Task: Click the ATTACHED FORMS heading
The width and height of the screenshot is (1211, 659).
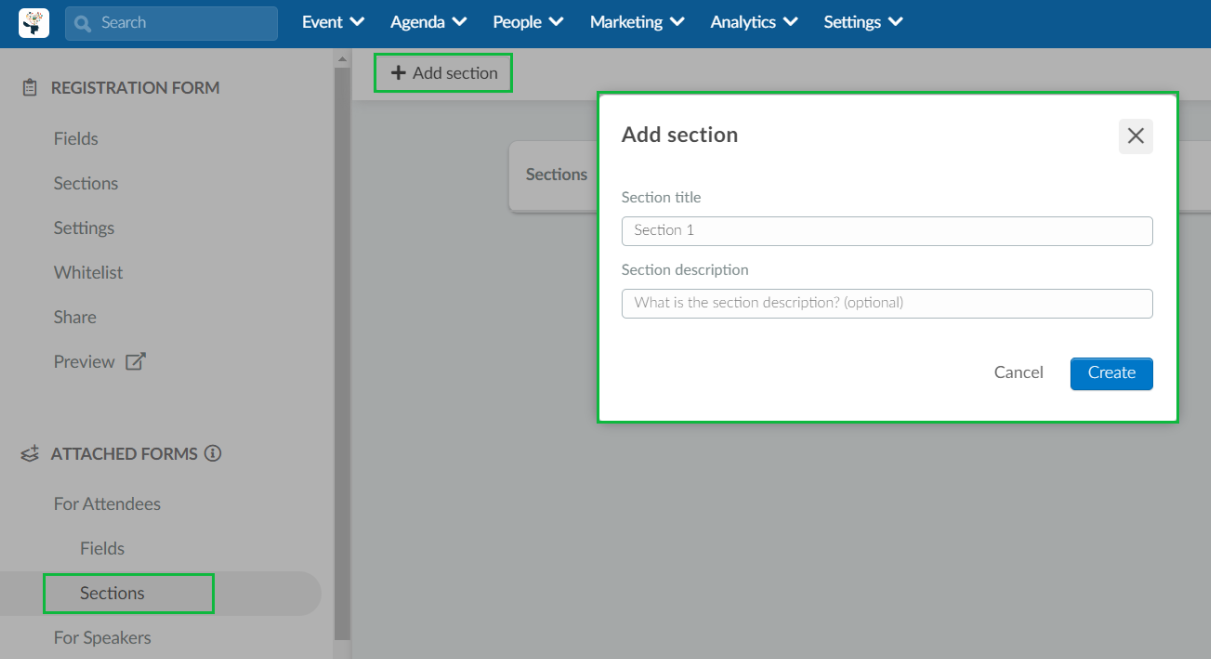Action: click(x=124, y=454)
